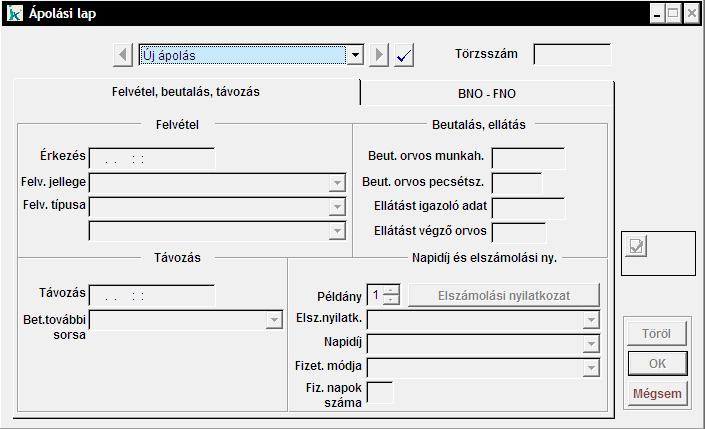This screenshot has width=705, height=429.
Task: Click the Elszámolási nyilatkozat button
Action: click(x=504, y=295)
